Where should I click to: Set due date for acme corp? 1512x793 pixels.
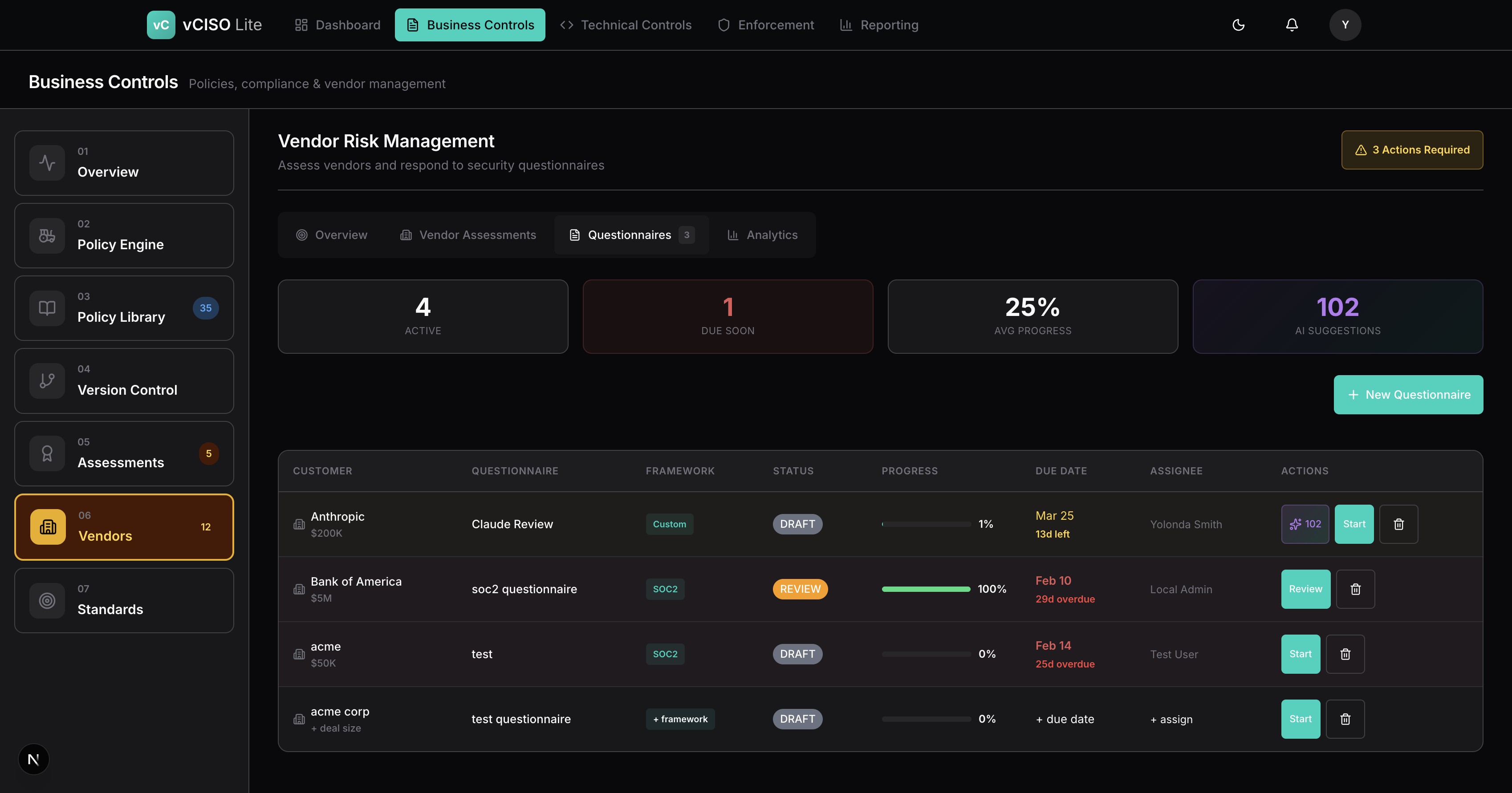(x=1065, y=719)
